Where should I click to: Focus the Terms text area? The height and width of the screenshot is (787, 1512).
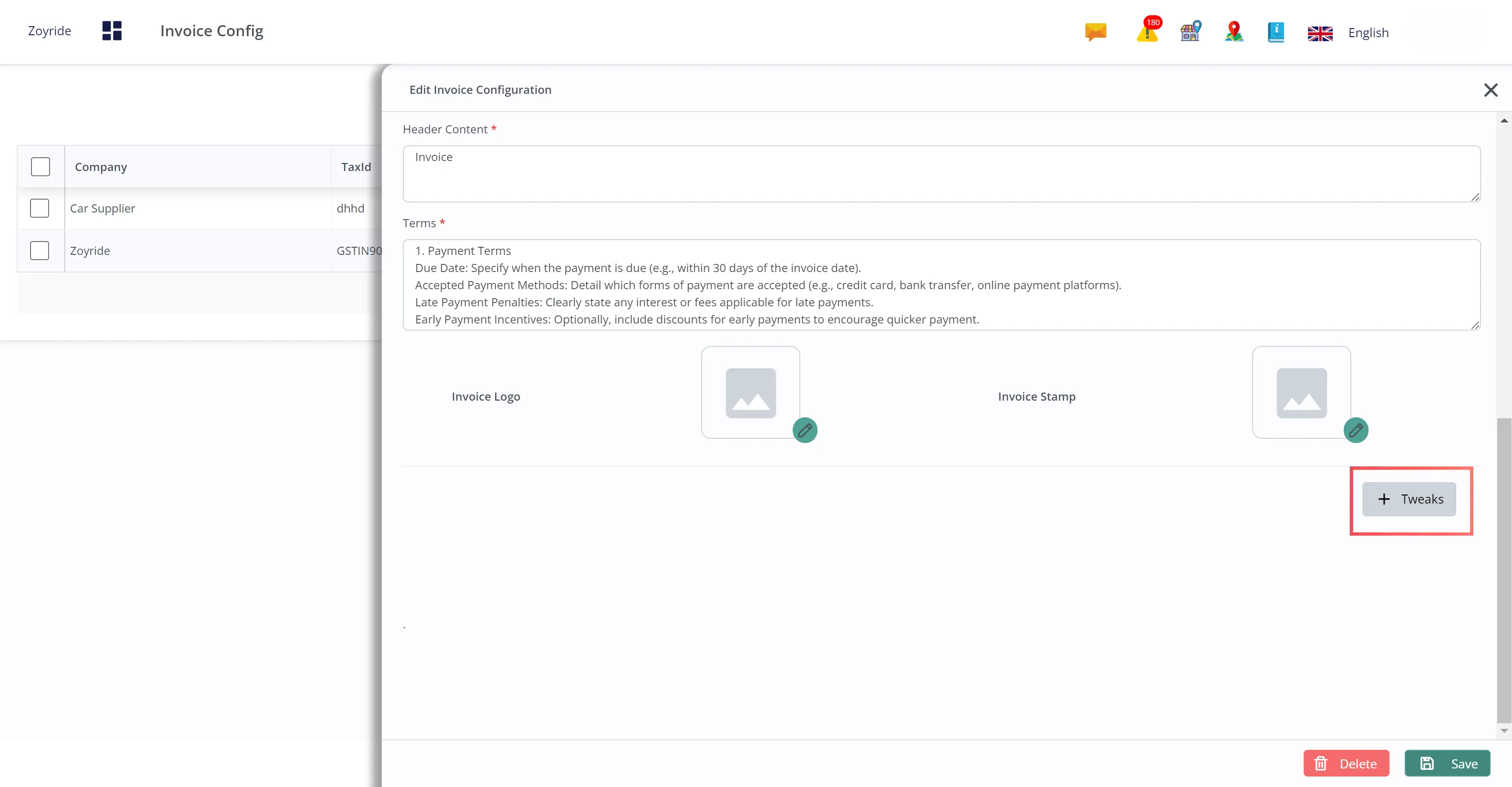pos(941,285)
